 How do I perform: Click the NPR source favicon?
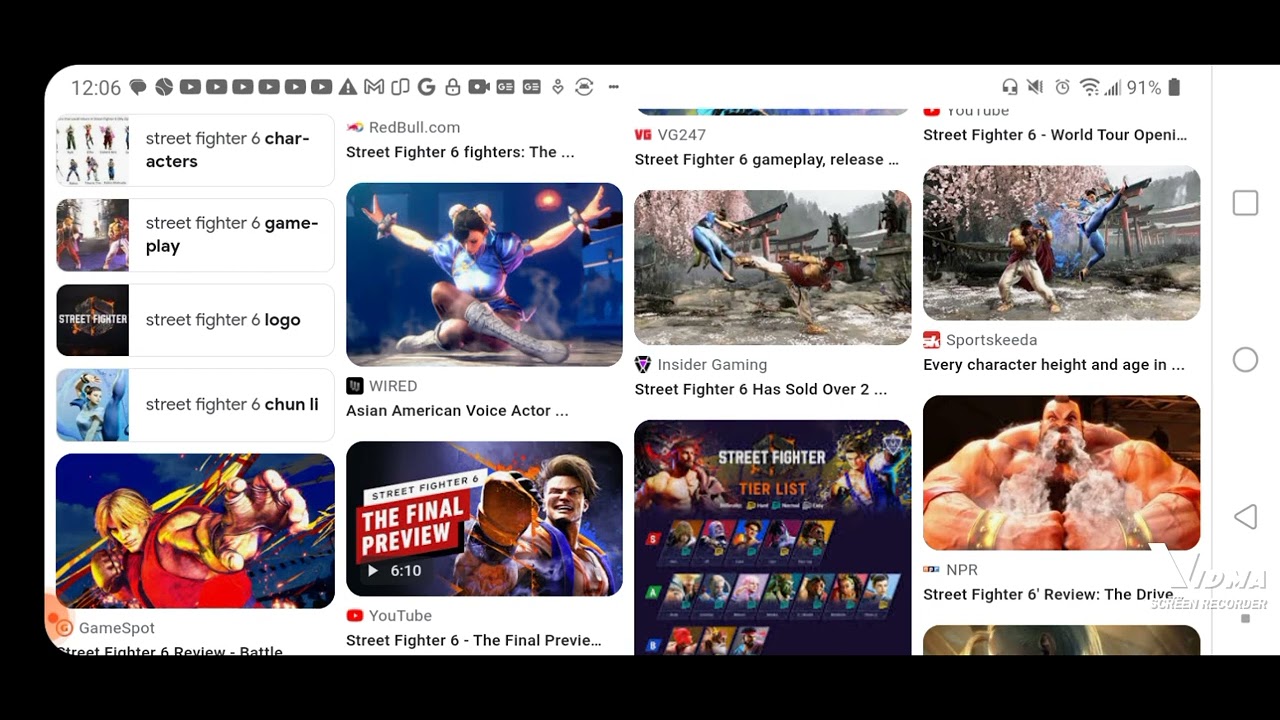click(x=931, y=569)
